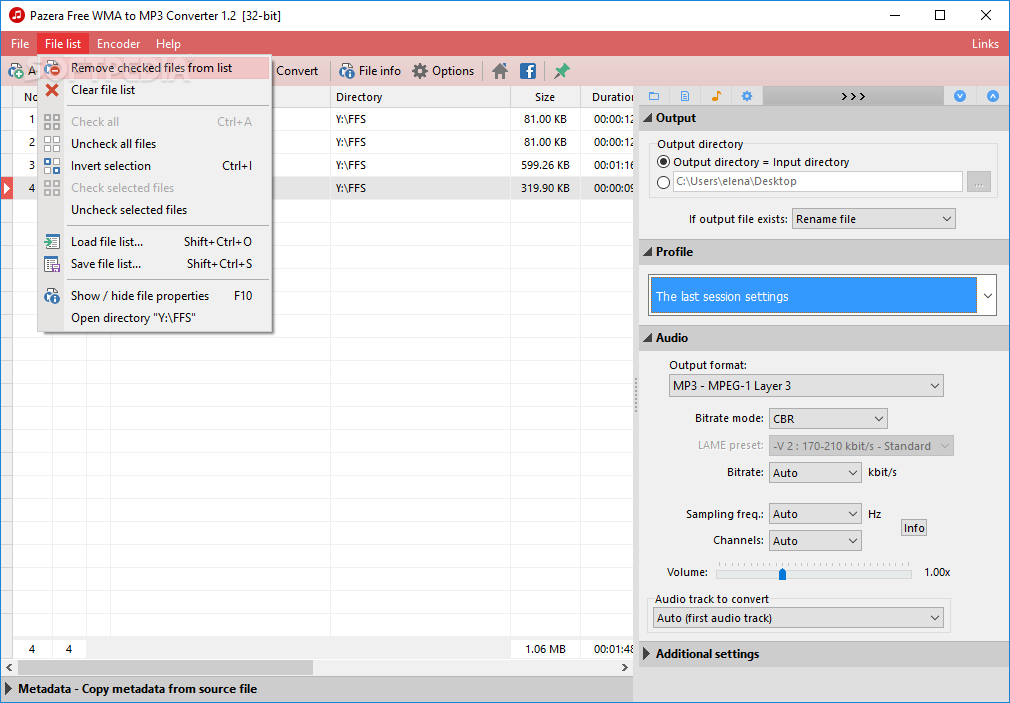
Task: Click the Load file list icon
Action: [x=52, y=242]
